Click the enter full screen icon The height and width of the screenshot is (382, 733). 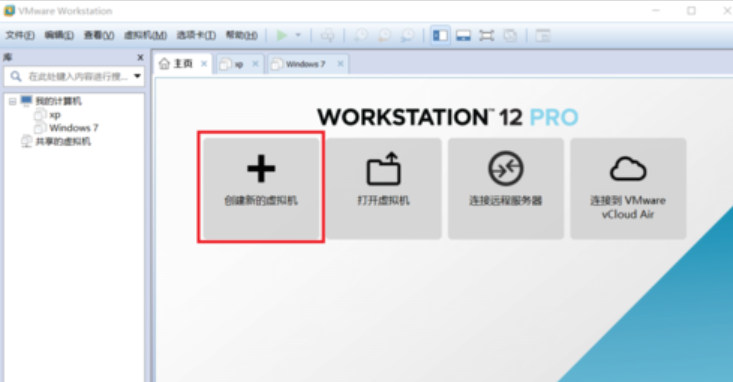pos(487,36)
